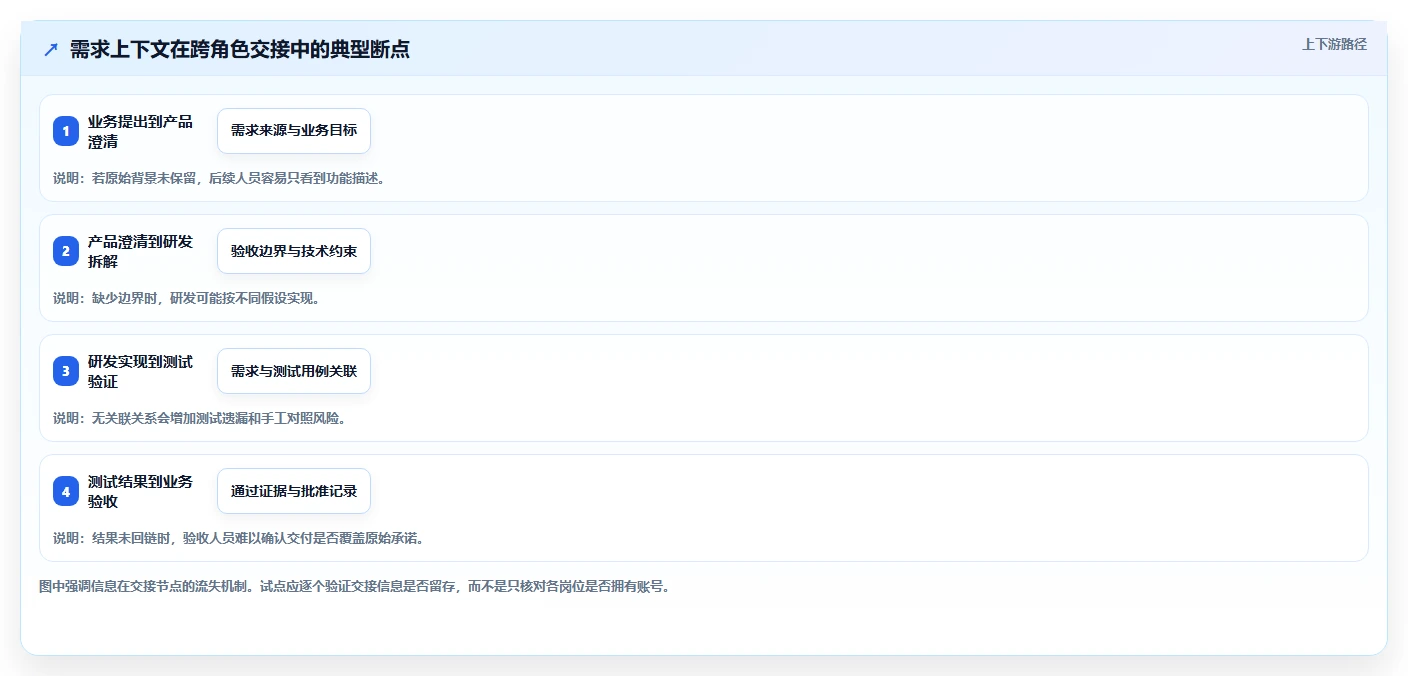Click the 上下游路径 label in the header
1408x676 pixels.
[1334, 44]
